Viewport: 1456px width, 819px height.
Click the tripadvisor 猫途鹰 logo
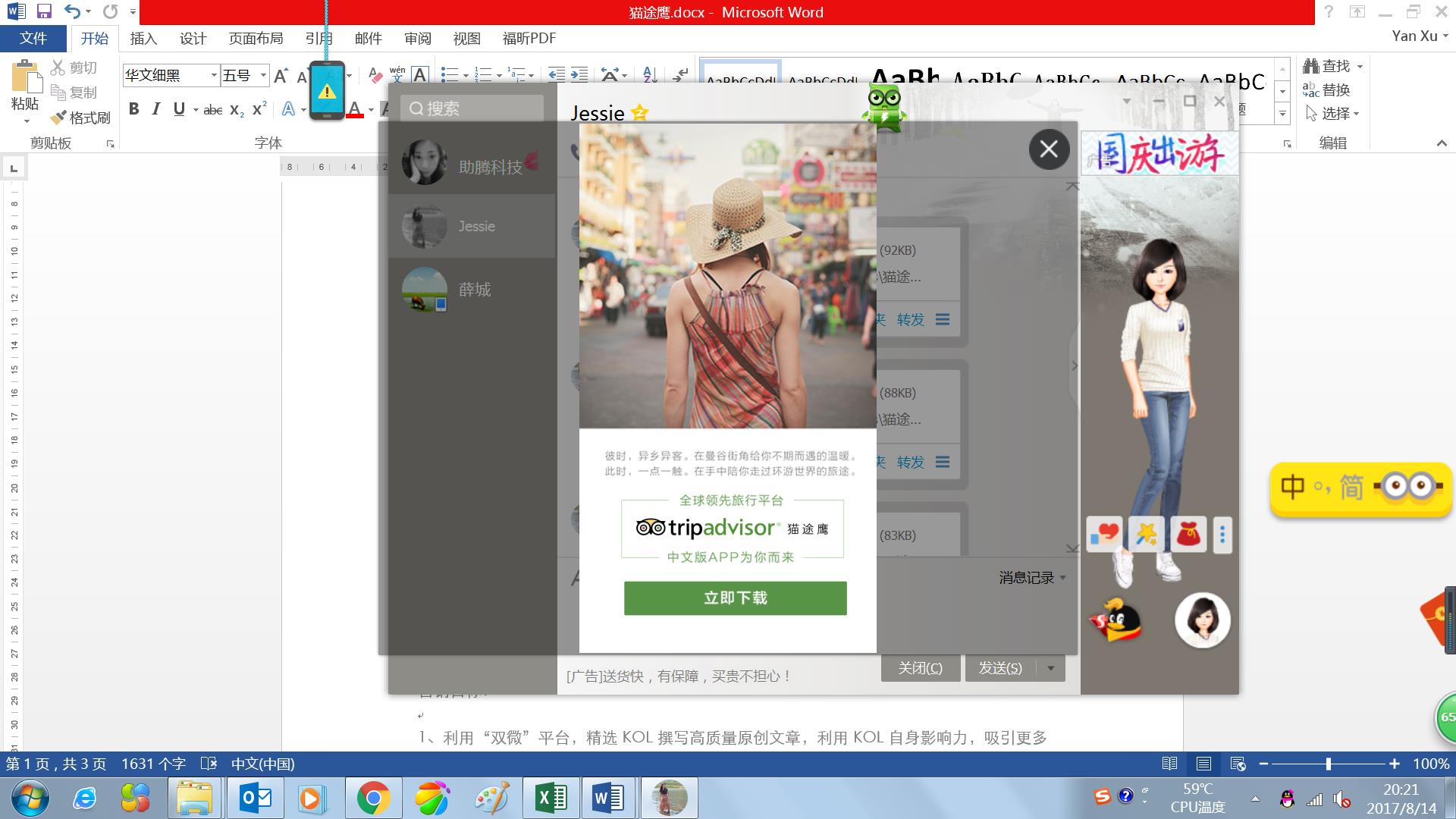click(x=732, y=528)
